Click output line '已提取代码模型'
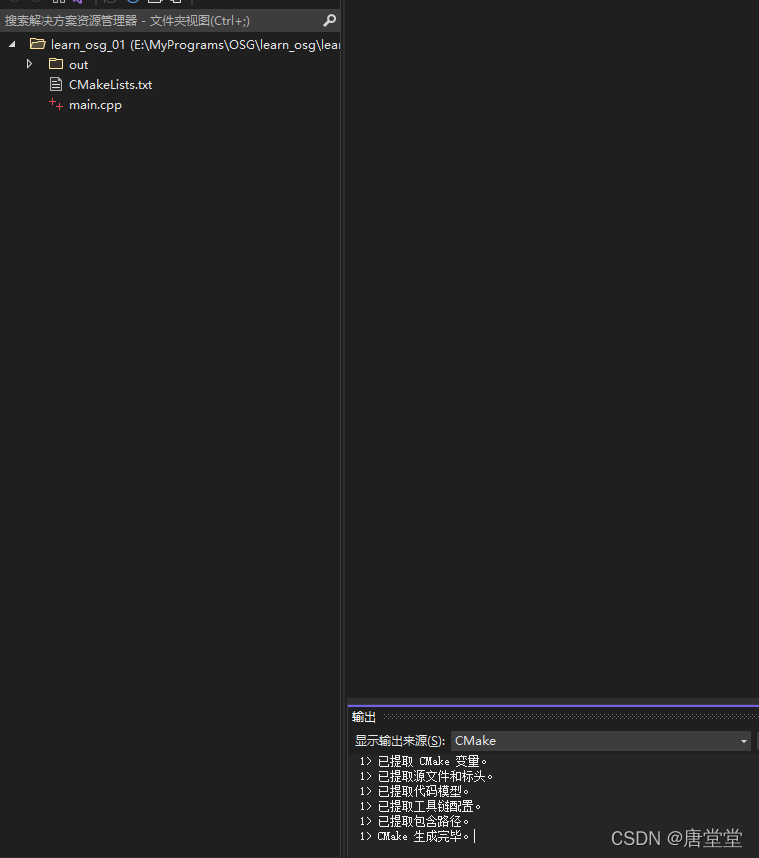 (414, 791)
